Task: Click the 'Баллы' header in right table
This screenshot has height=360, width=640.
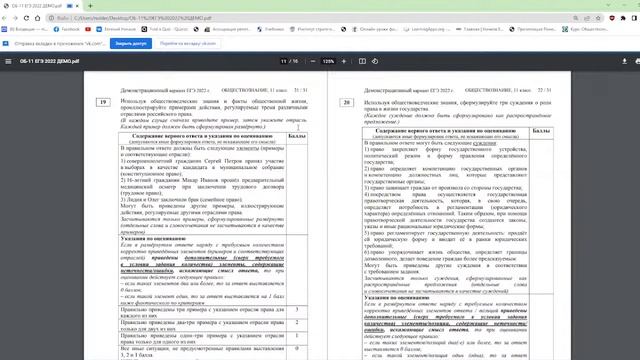Action: pos(541,131)
